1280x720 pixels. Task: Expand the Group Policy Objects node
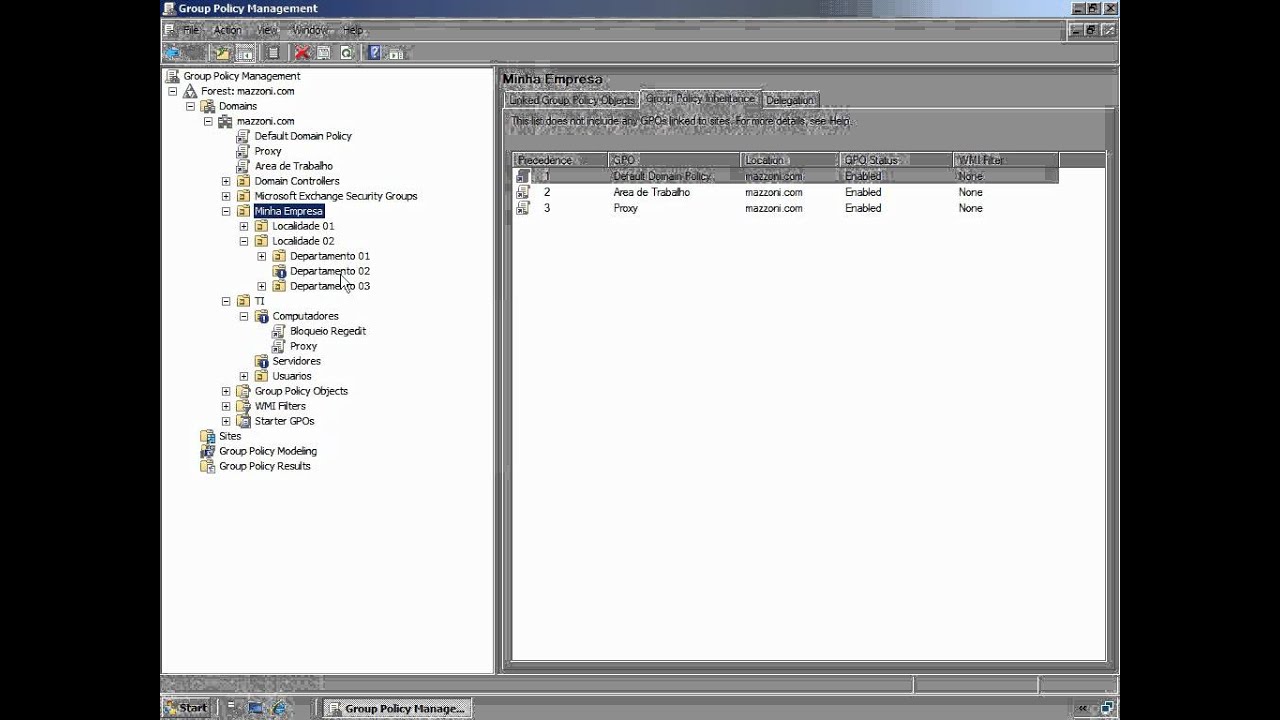226,391
